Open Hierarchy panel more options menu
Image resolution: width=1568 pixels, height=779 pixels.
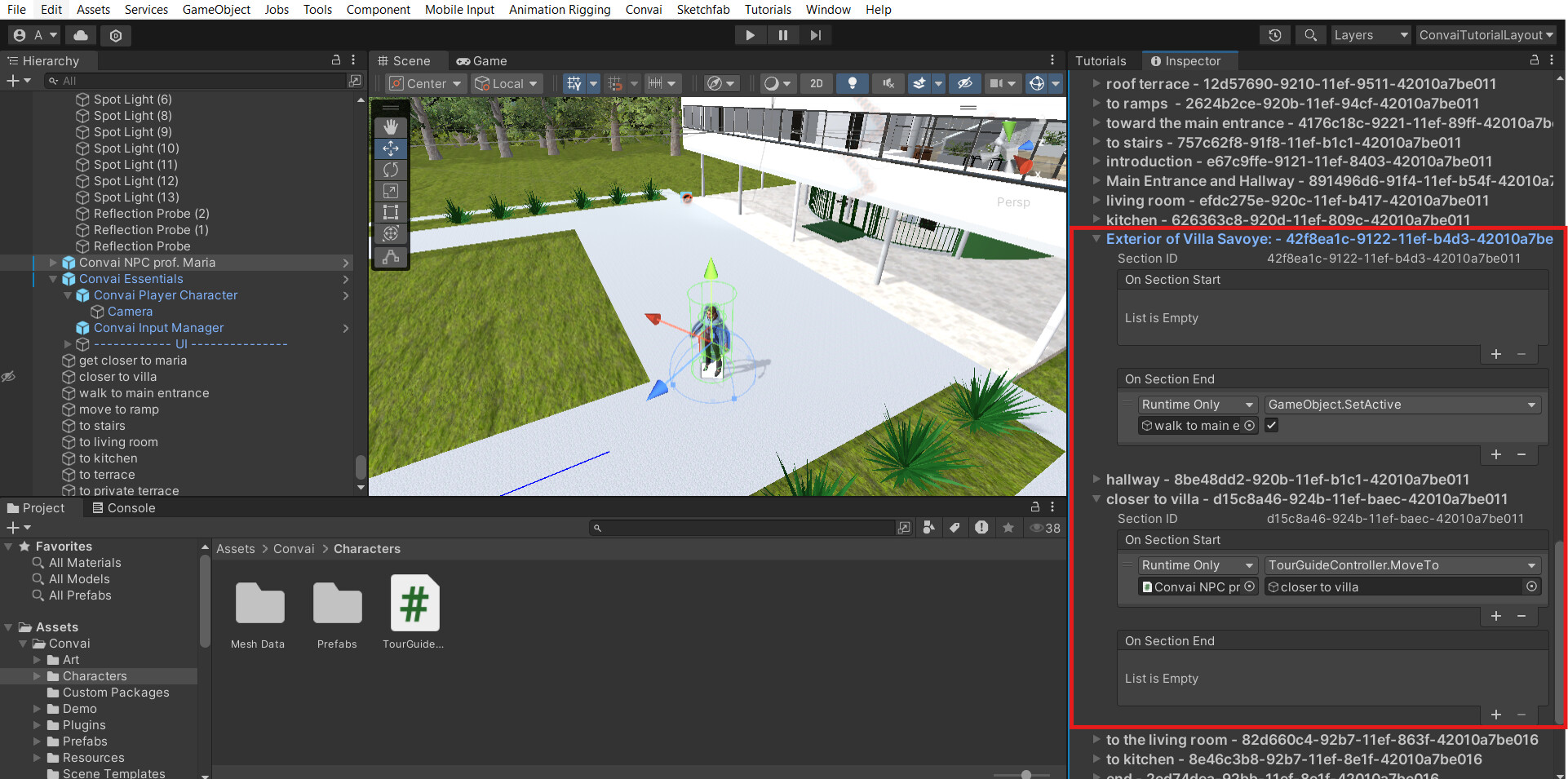tap(353, 60)
